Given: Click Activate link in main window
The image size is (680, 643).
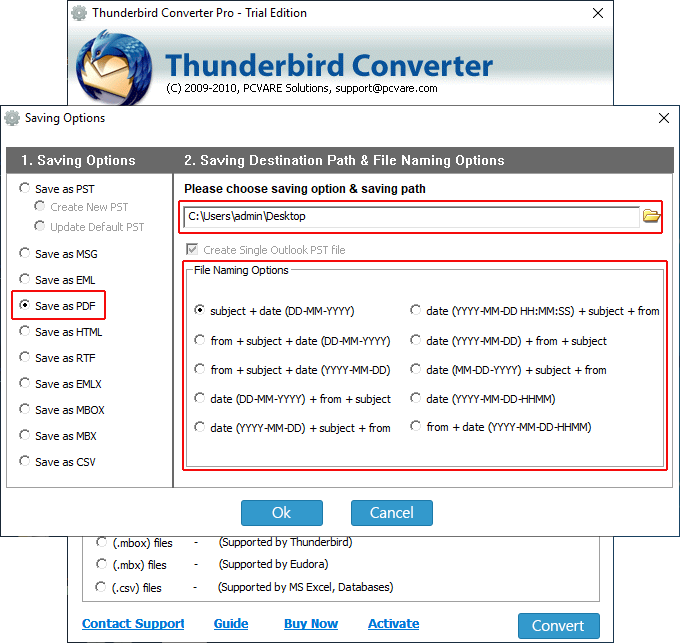Looking at the screenshot, I should 394,623.
